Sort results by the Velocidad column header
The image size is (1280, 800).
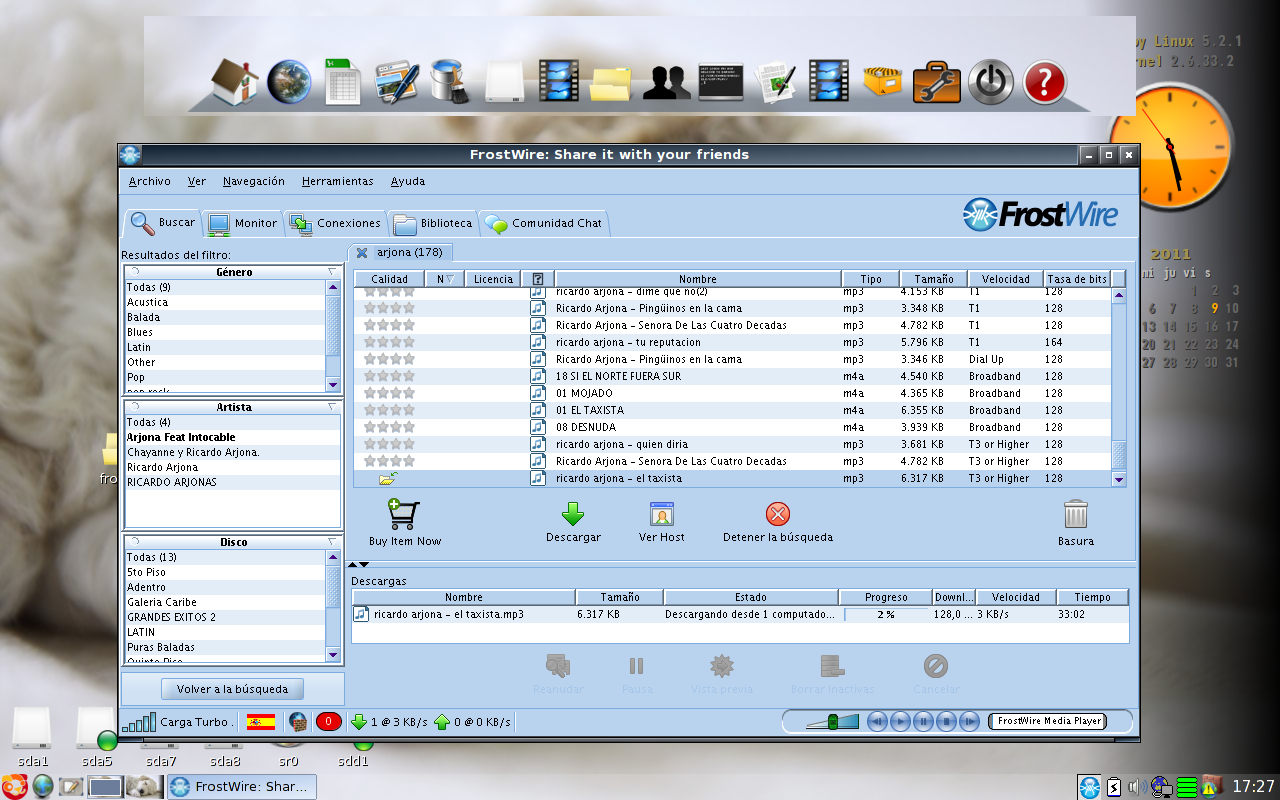click(x=1006, y=279)
